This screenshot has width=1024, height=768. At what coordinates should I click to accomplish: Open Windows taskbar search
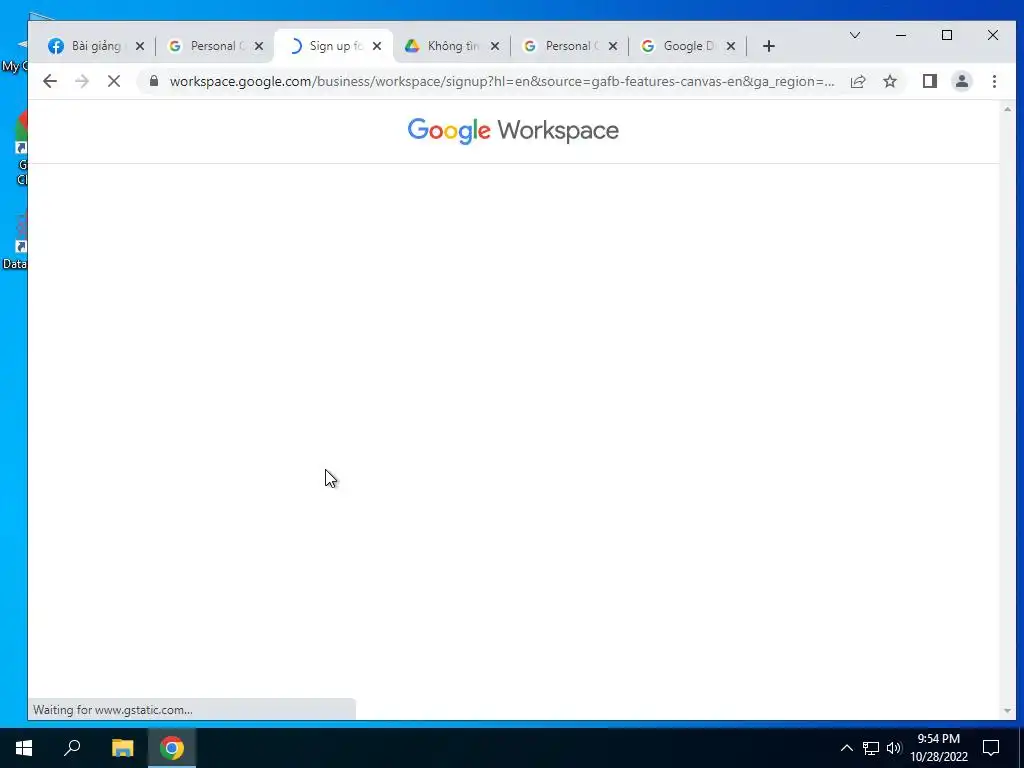72,748
